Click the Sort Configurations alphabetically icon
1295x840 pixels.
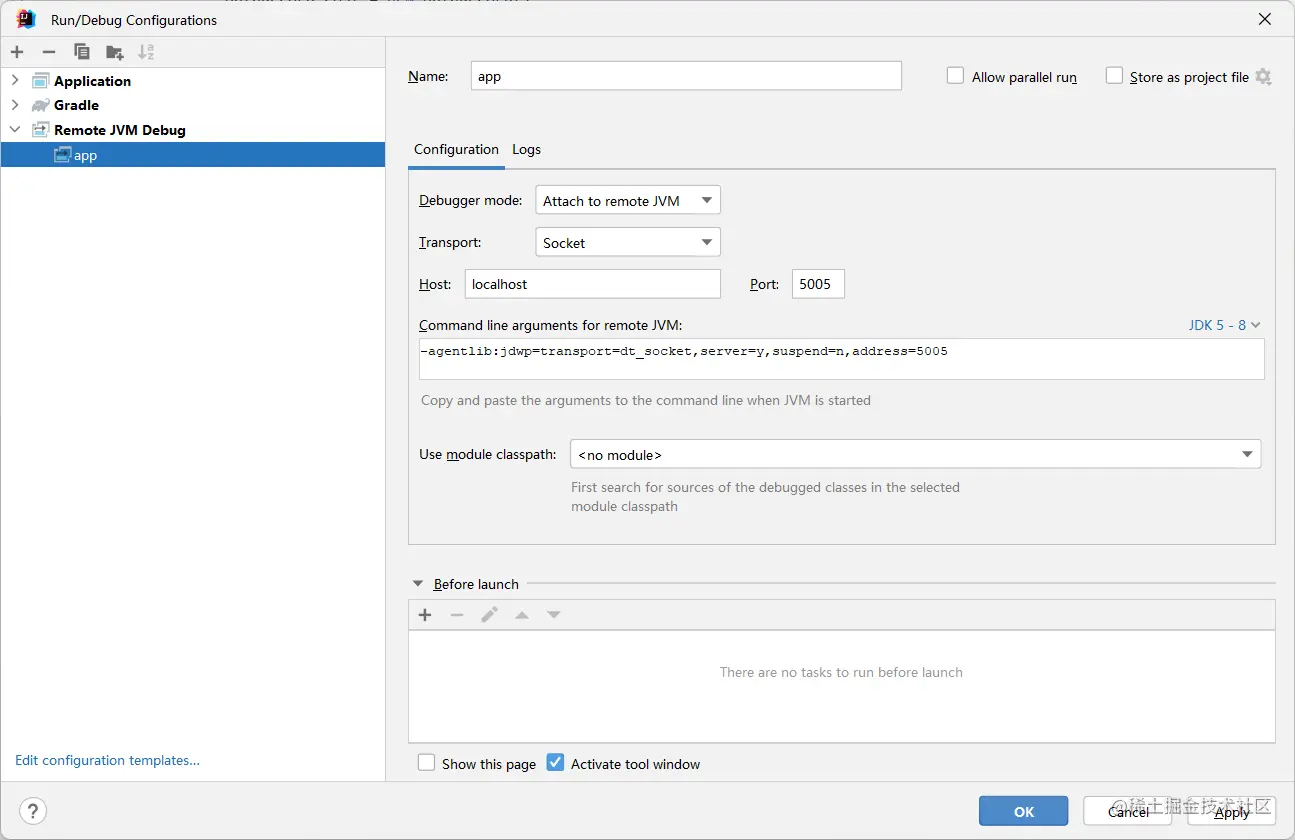pyautogui.click(x=146, y=52)
